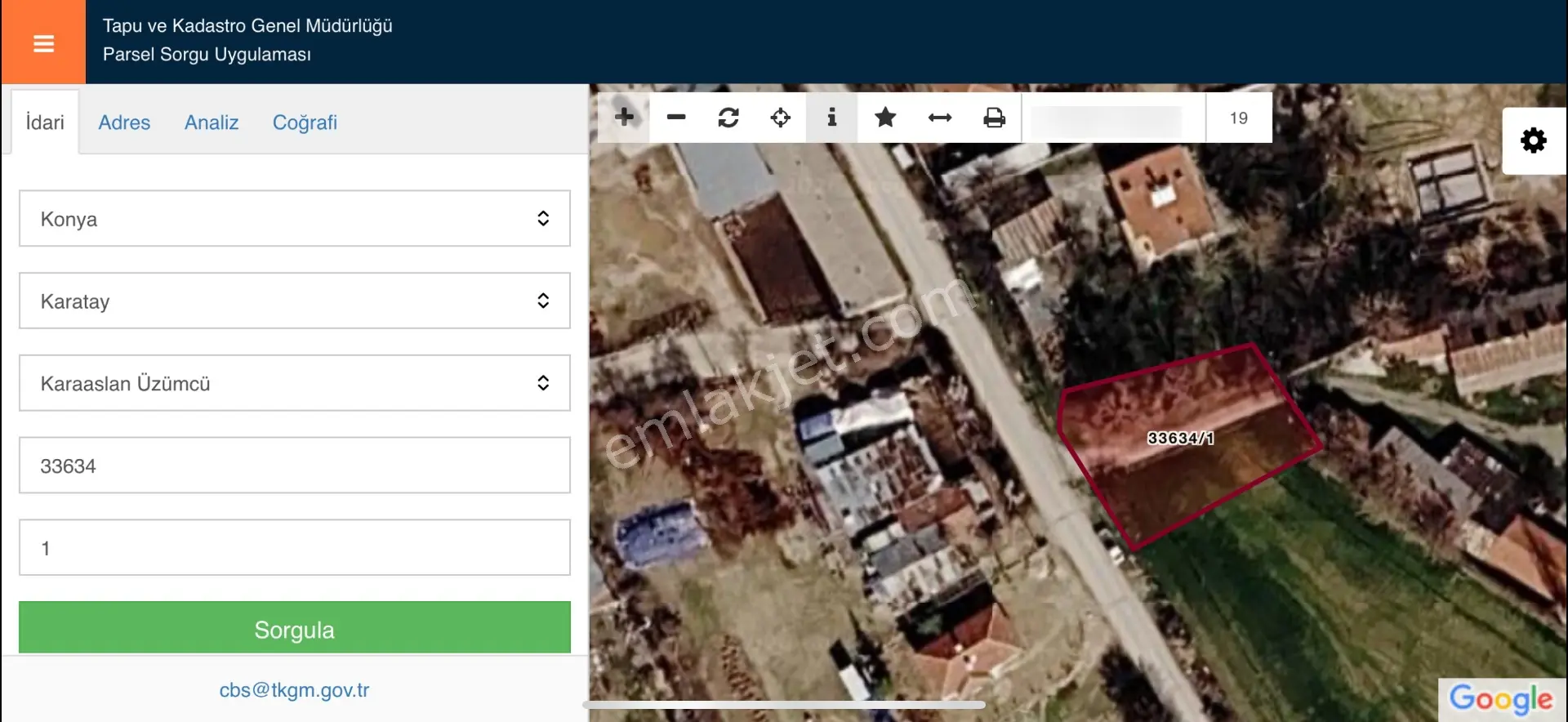Zoom in with the plus tool

pos(625,118)
